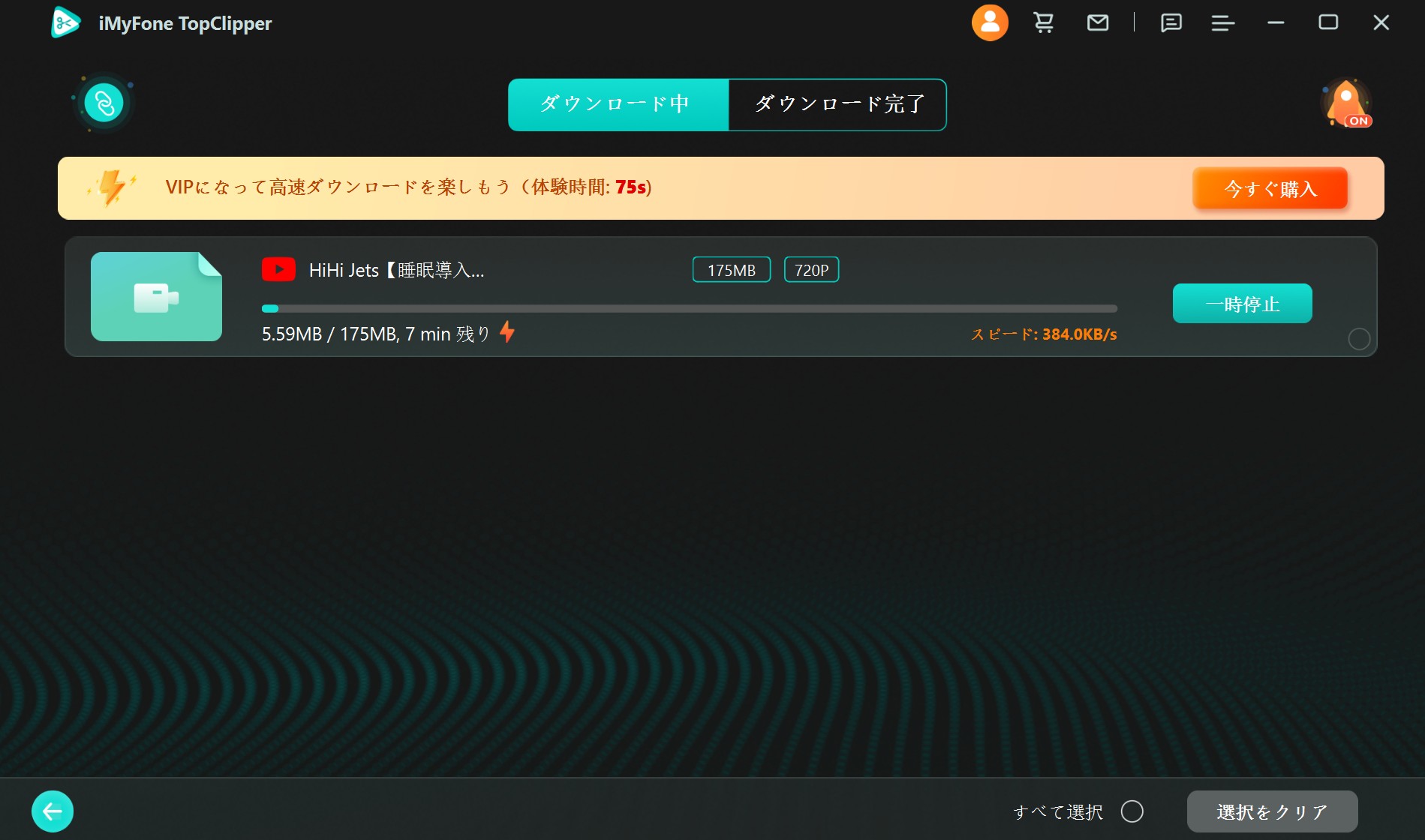
Task: Click the iMyFone TopClipper logo
Action: click(x=65, y=22)
